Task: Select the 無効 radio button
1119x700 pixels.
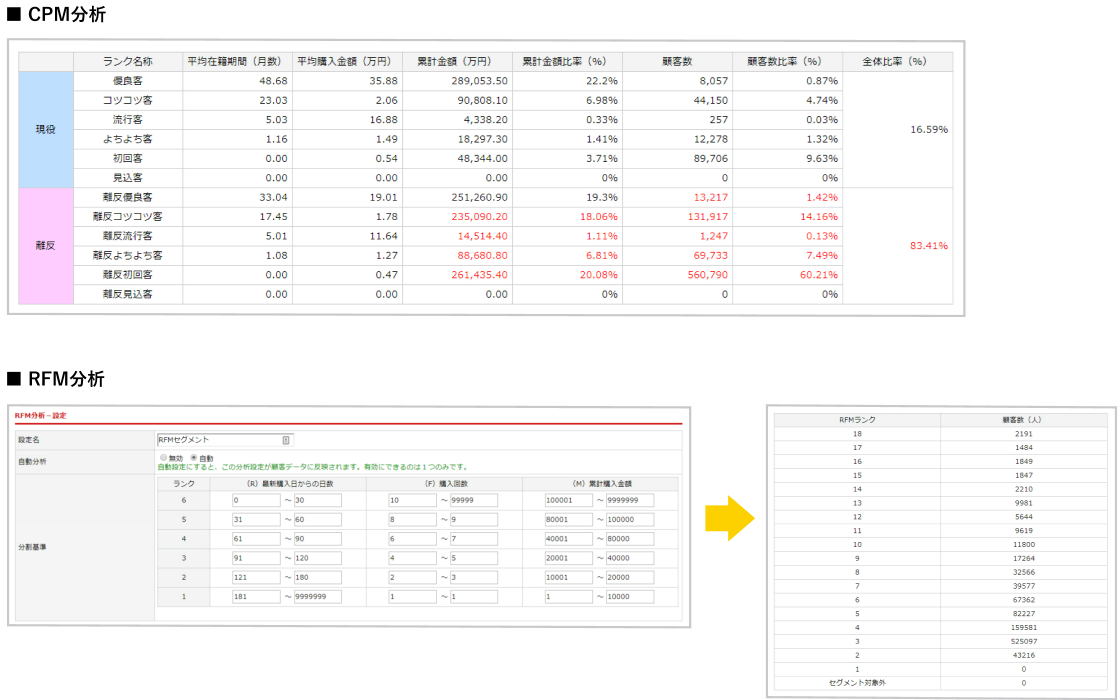Action: pyautogui.click(x=163, y=457)
